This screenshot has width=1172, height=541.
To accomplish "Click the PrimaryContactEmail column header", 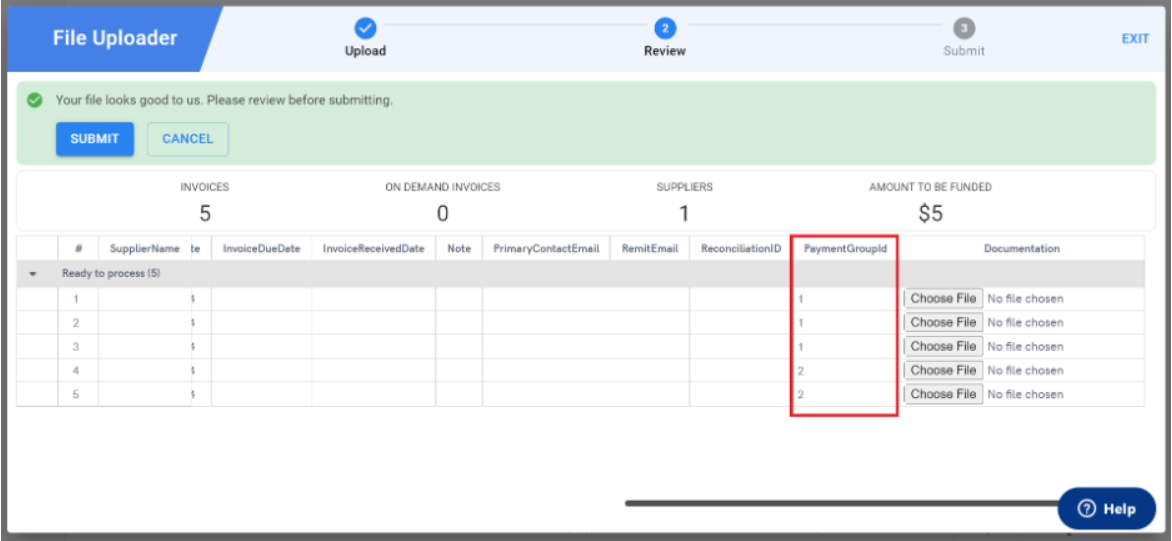I will [546, 249].
